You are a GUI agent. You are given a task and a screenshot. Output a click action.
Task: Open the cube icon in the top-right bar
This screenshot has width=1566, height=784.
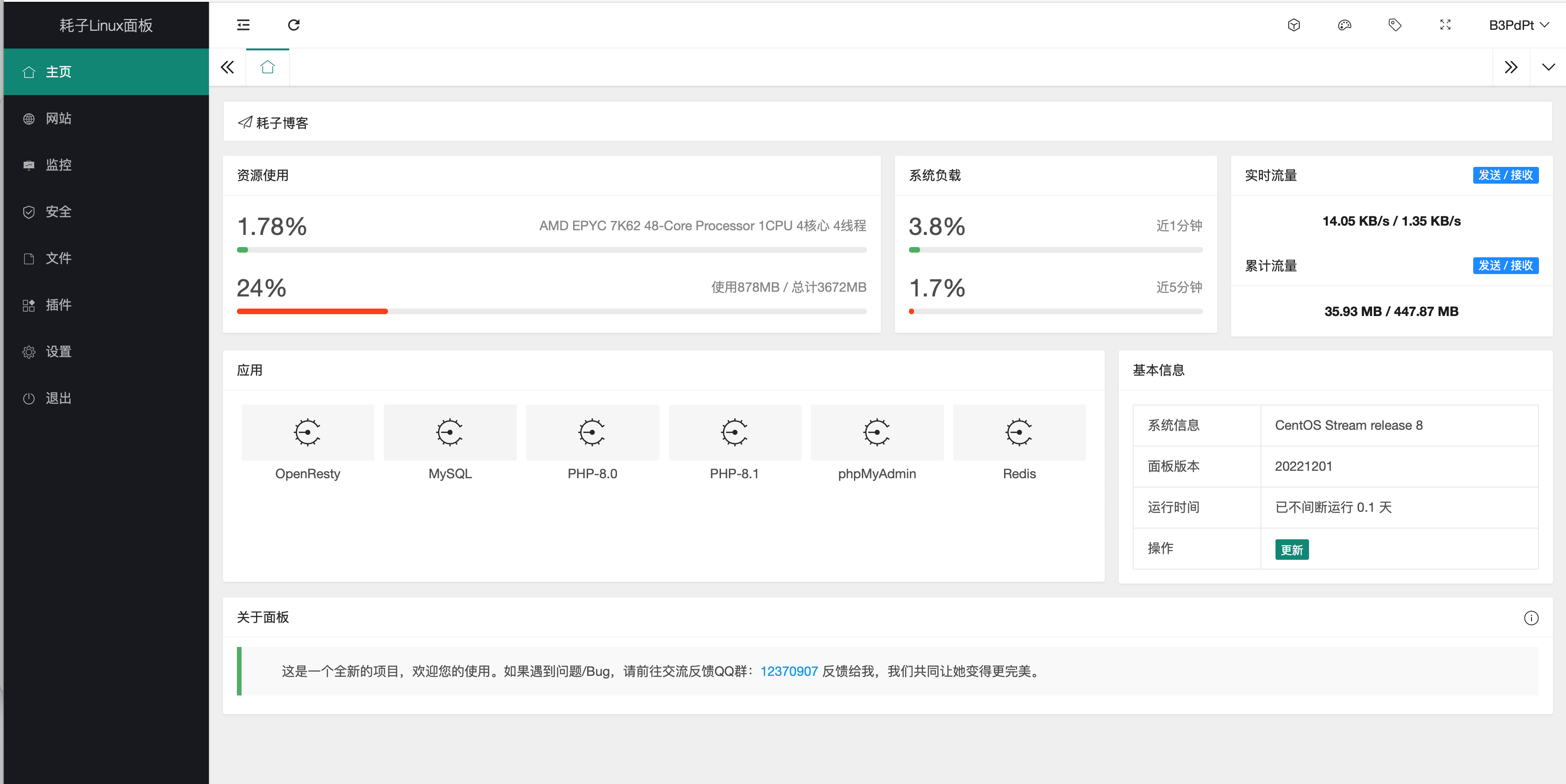pyautogui.click(x=1294, y=25)
